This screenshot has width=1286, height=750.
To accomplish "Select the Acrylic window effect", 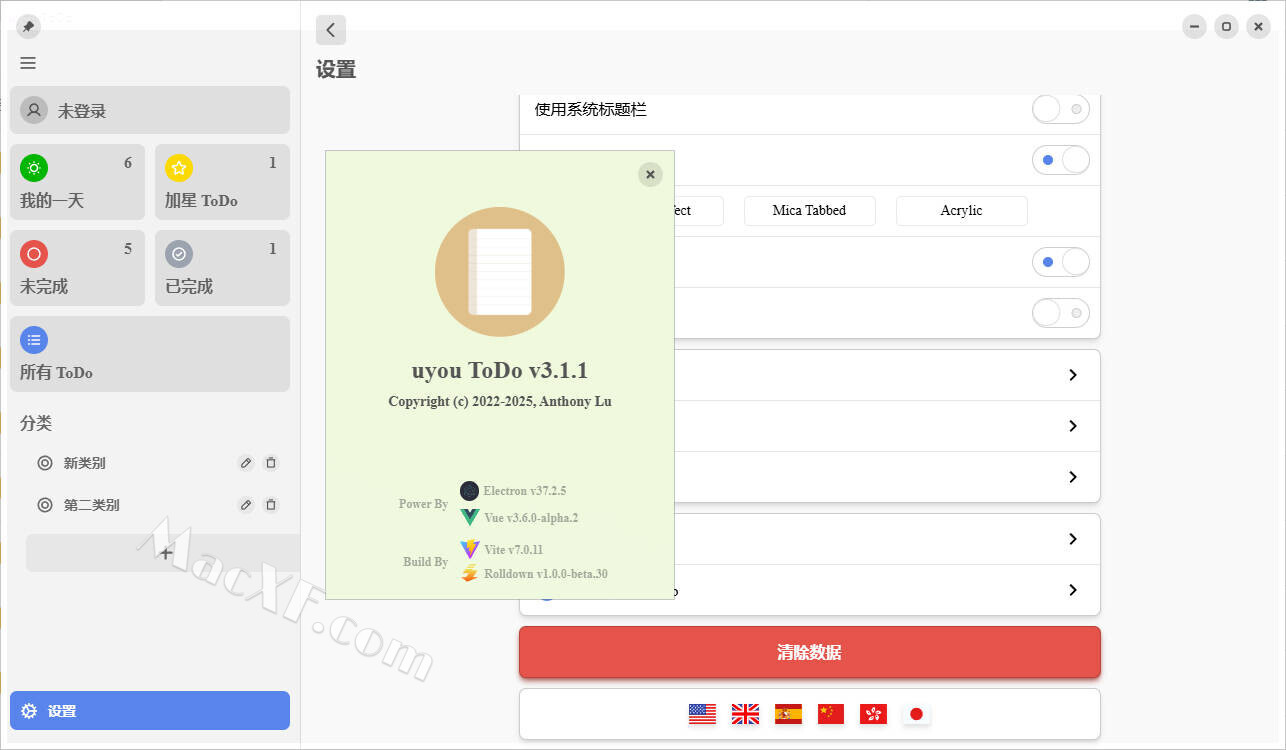I will click(x=961, y=211).
